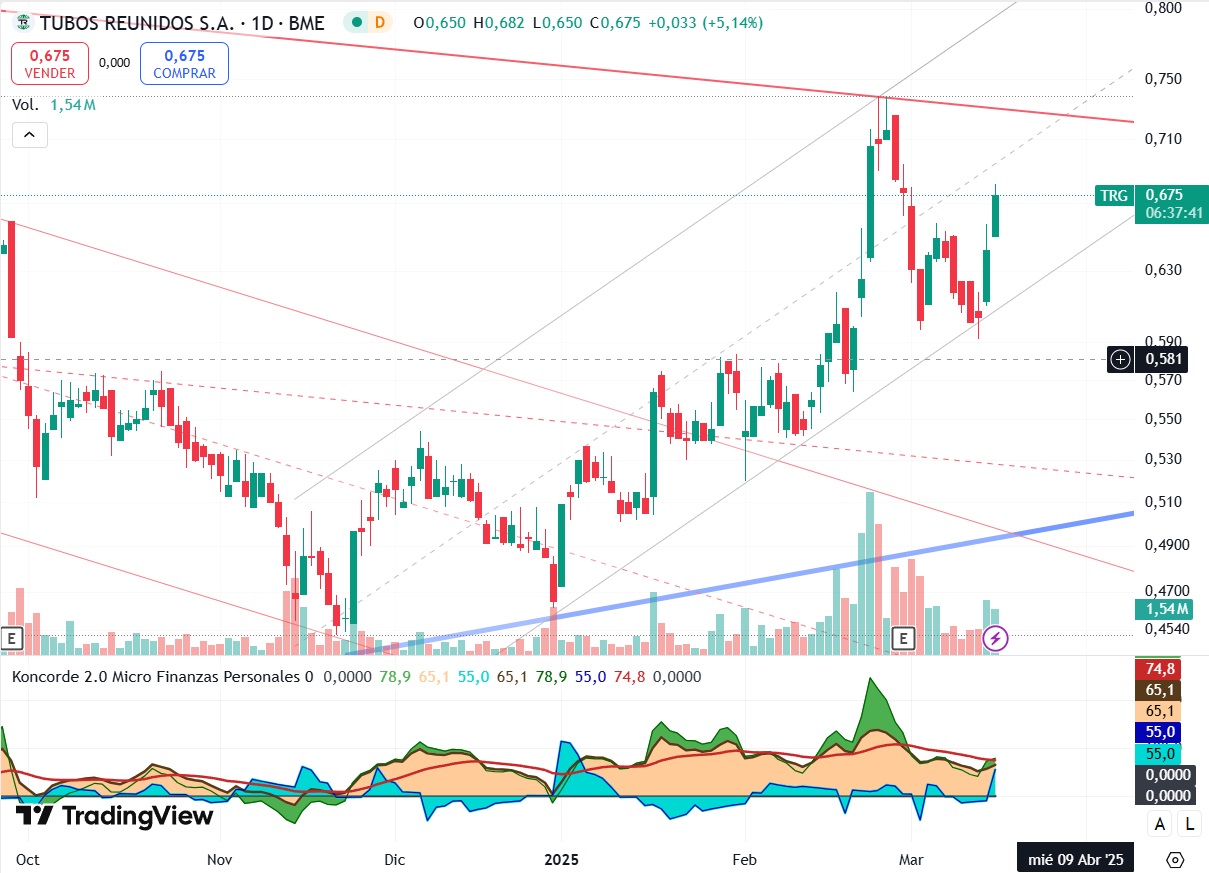The width and height of the screenshot is (1209, 873).
Task: Open the earnings E marker near March
Action: [904, 637]
